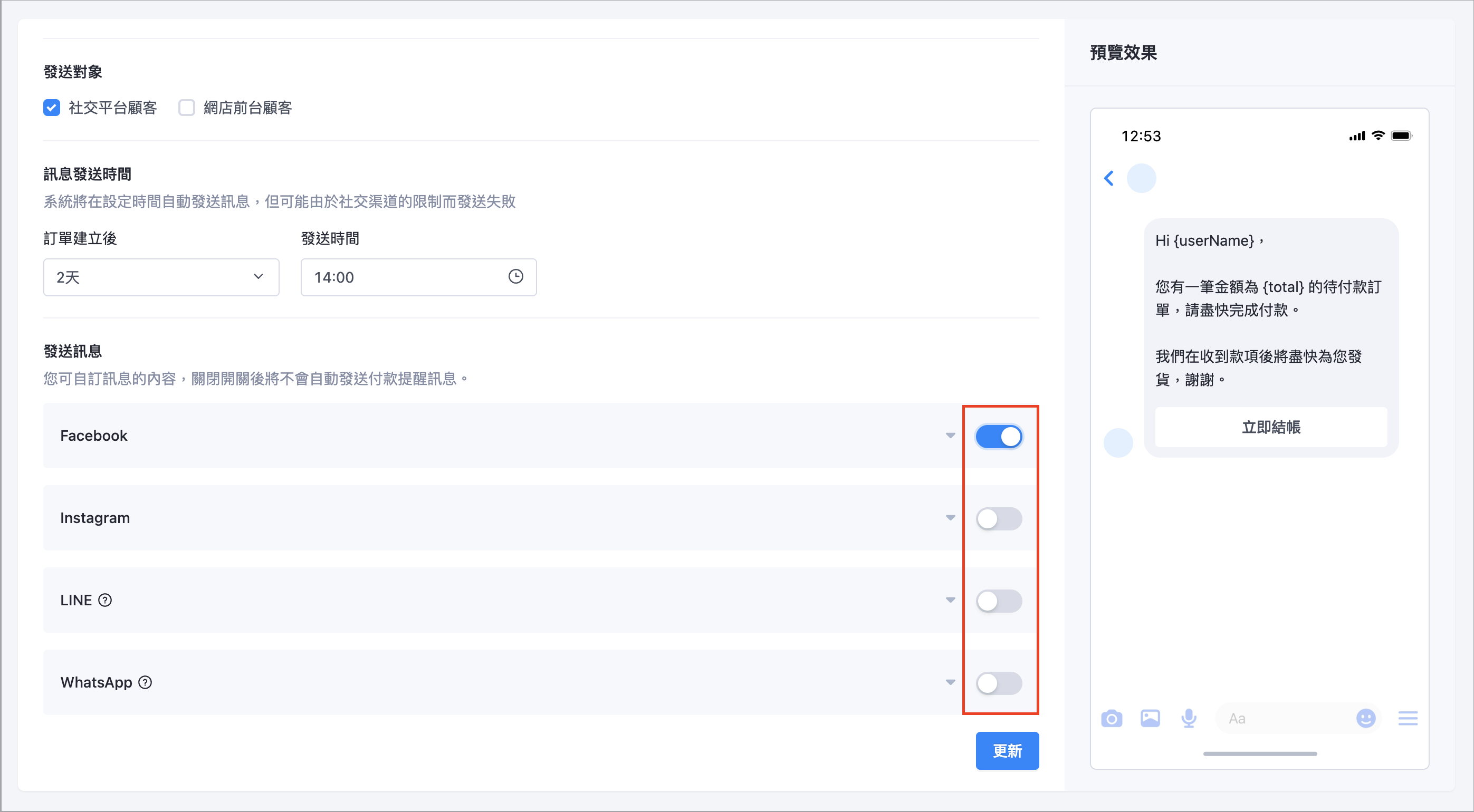Expand the Instagram message section arrow

point(951,518)
